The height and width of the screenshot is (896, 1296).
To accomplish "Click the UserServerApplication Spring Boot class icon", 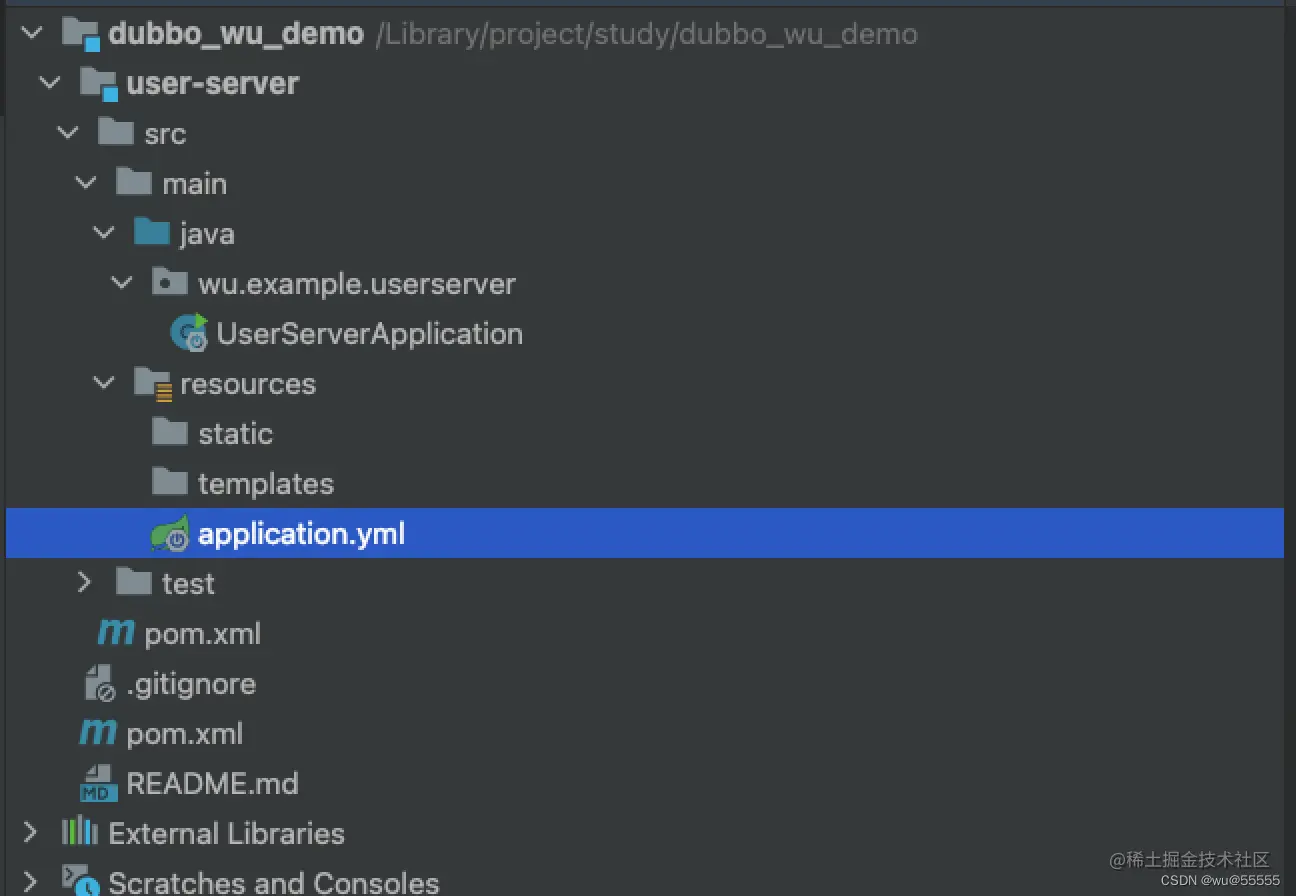I will (190, 333).
